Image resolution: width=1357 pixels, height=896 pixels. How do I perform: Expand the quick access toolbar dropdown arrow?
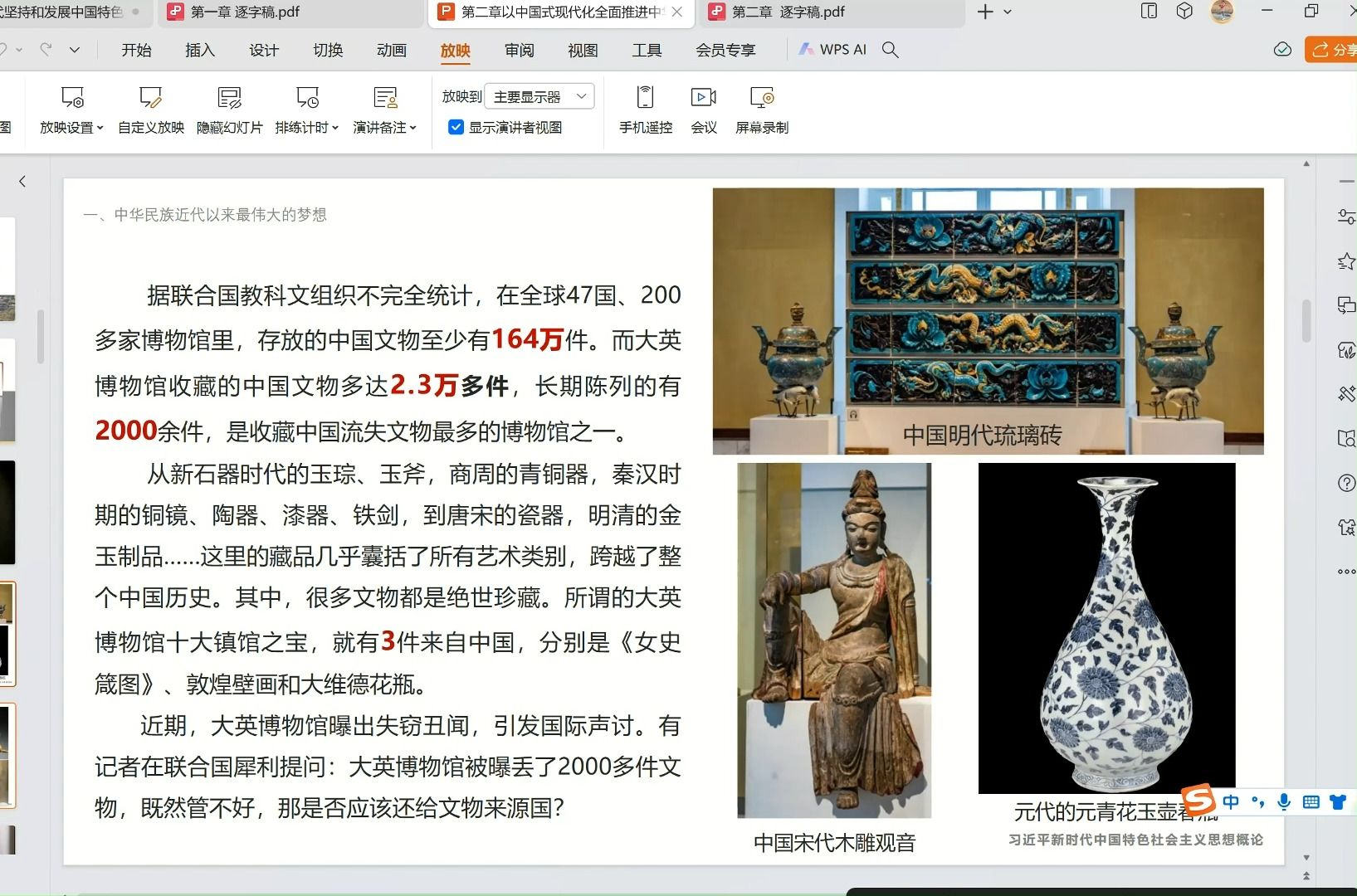click(75, 50)
